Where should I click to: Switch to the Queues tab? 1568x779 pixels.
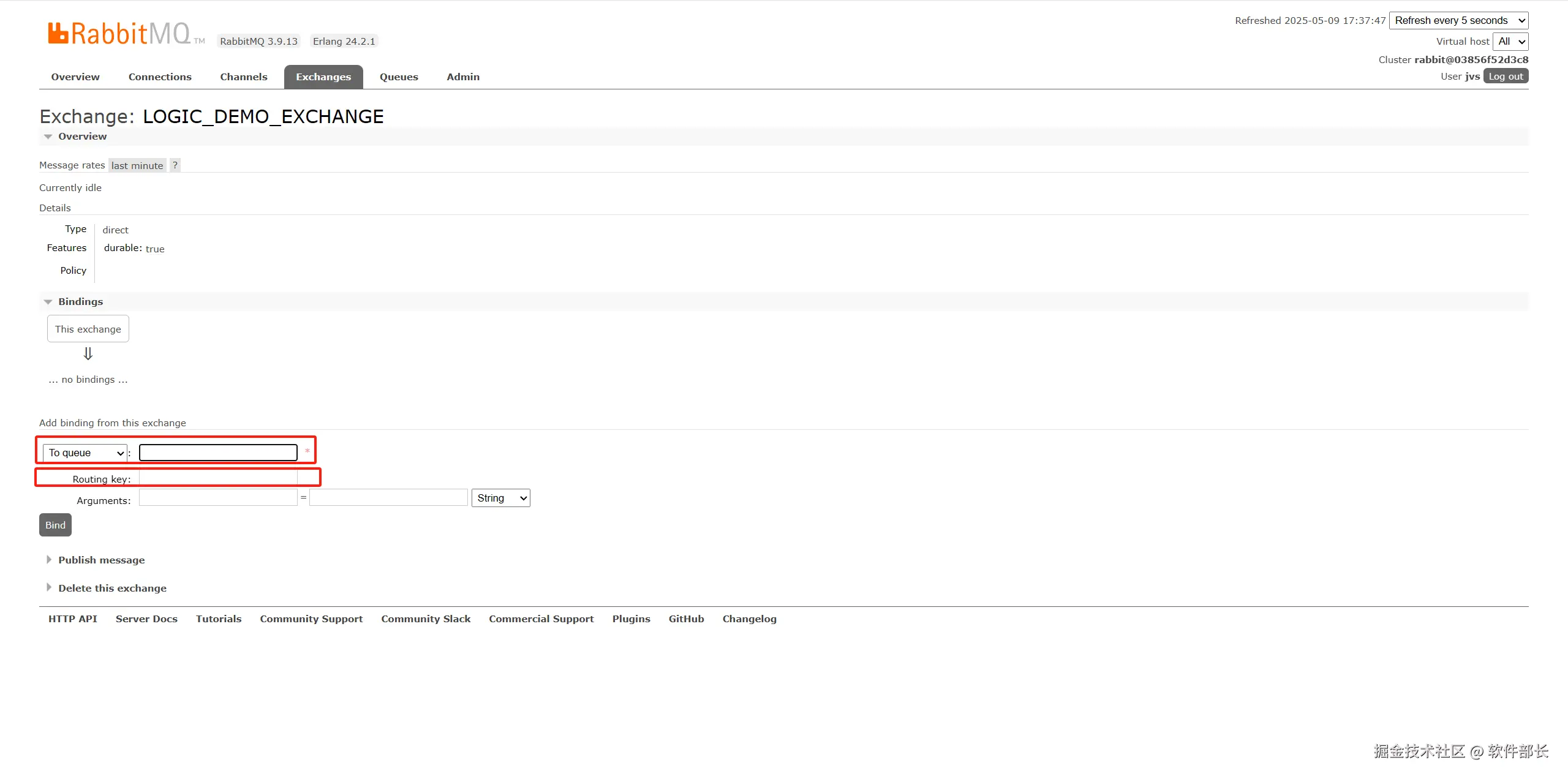pyautogui.click(x=399, y=77)
